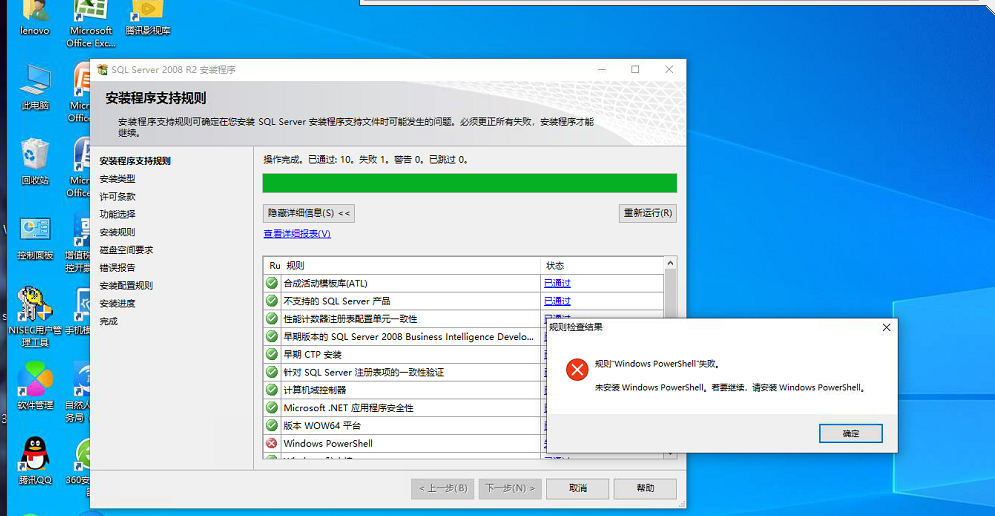The image size is (995, 516).
Task: Open 此电脑 desktop icon
Action: pos(35,88)
